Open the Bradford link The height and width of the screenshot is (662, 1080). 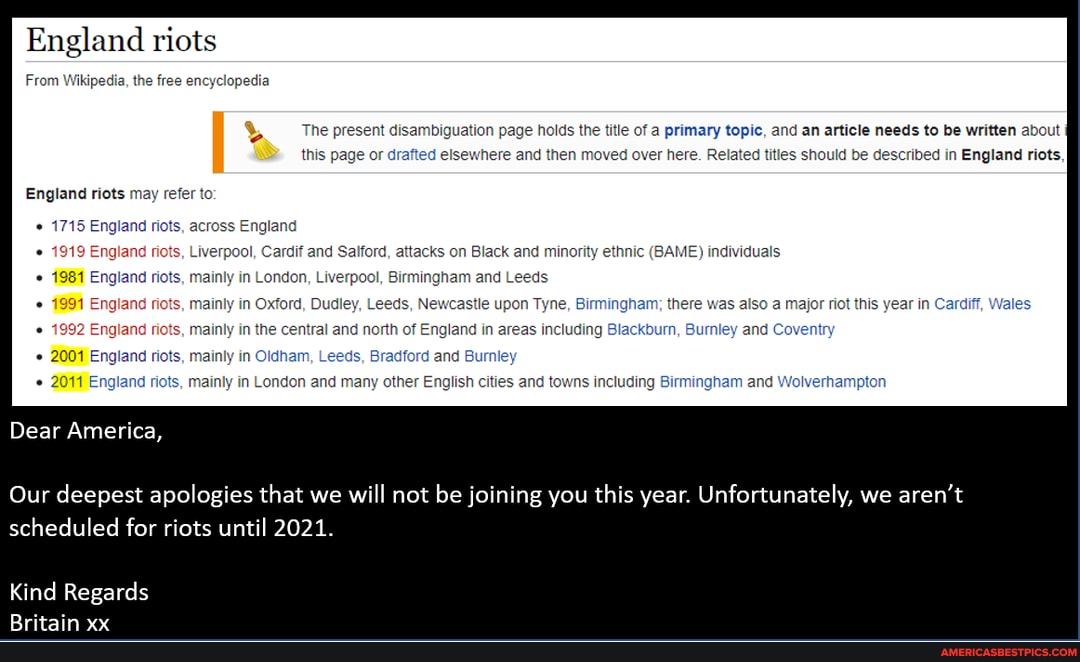[x=399, y=356]
